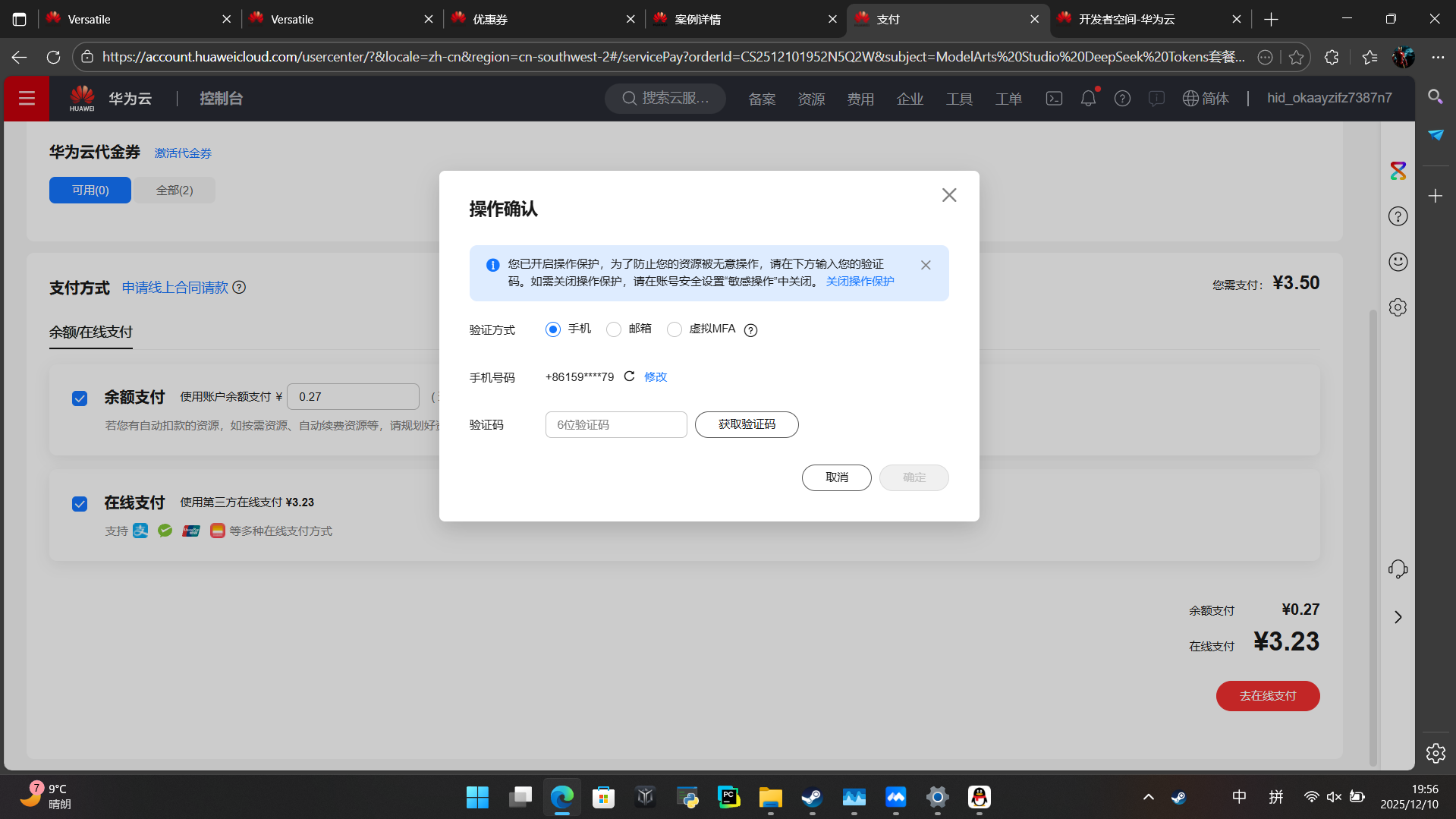The image size is (1456, 819).
Task: Open the customer service headset icon
Action: pos(1398,569)
